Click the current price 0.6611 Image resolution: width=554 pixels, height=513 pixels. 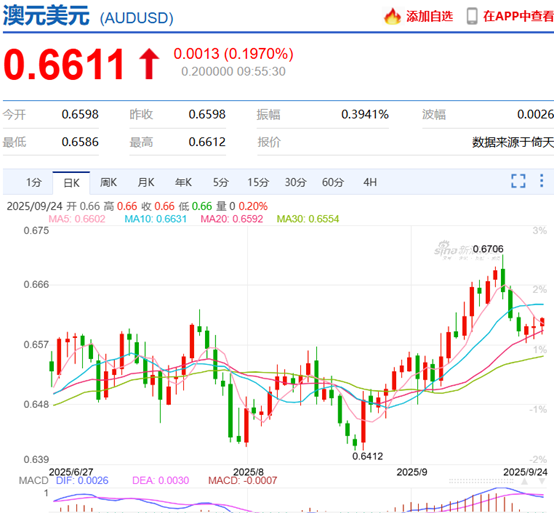(x=64, y=64)
